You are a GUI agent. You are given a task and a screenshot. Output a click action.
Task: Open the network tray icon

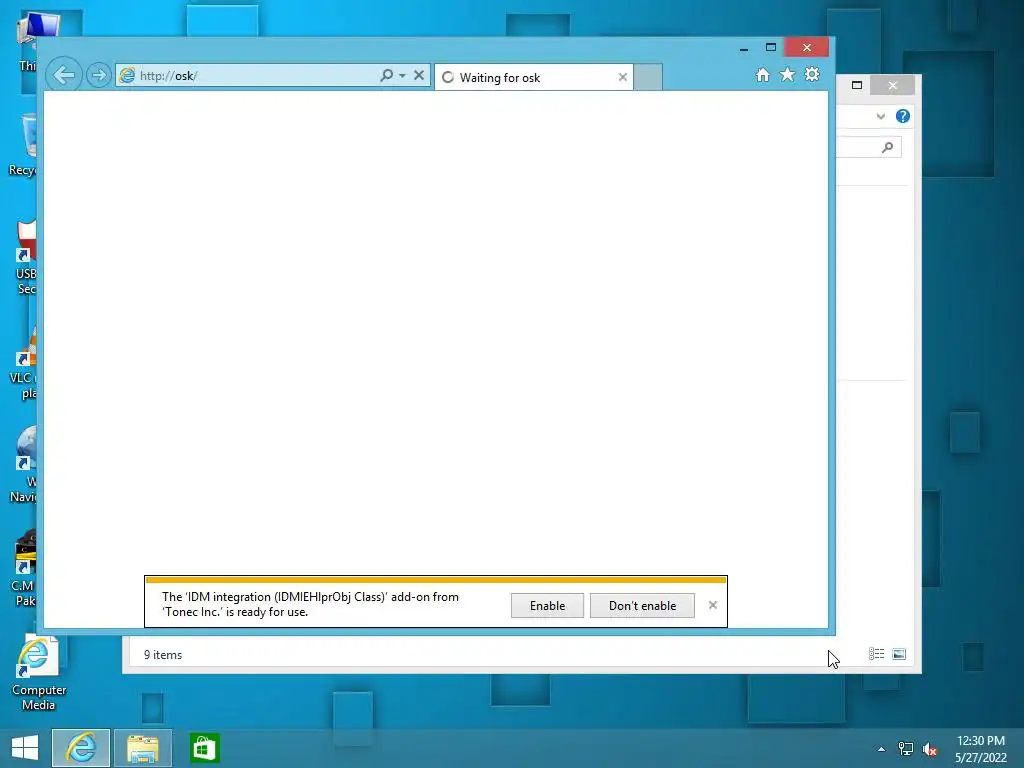click(906, 749)
